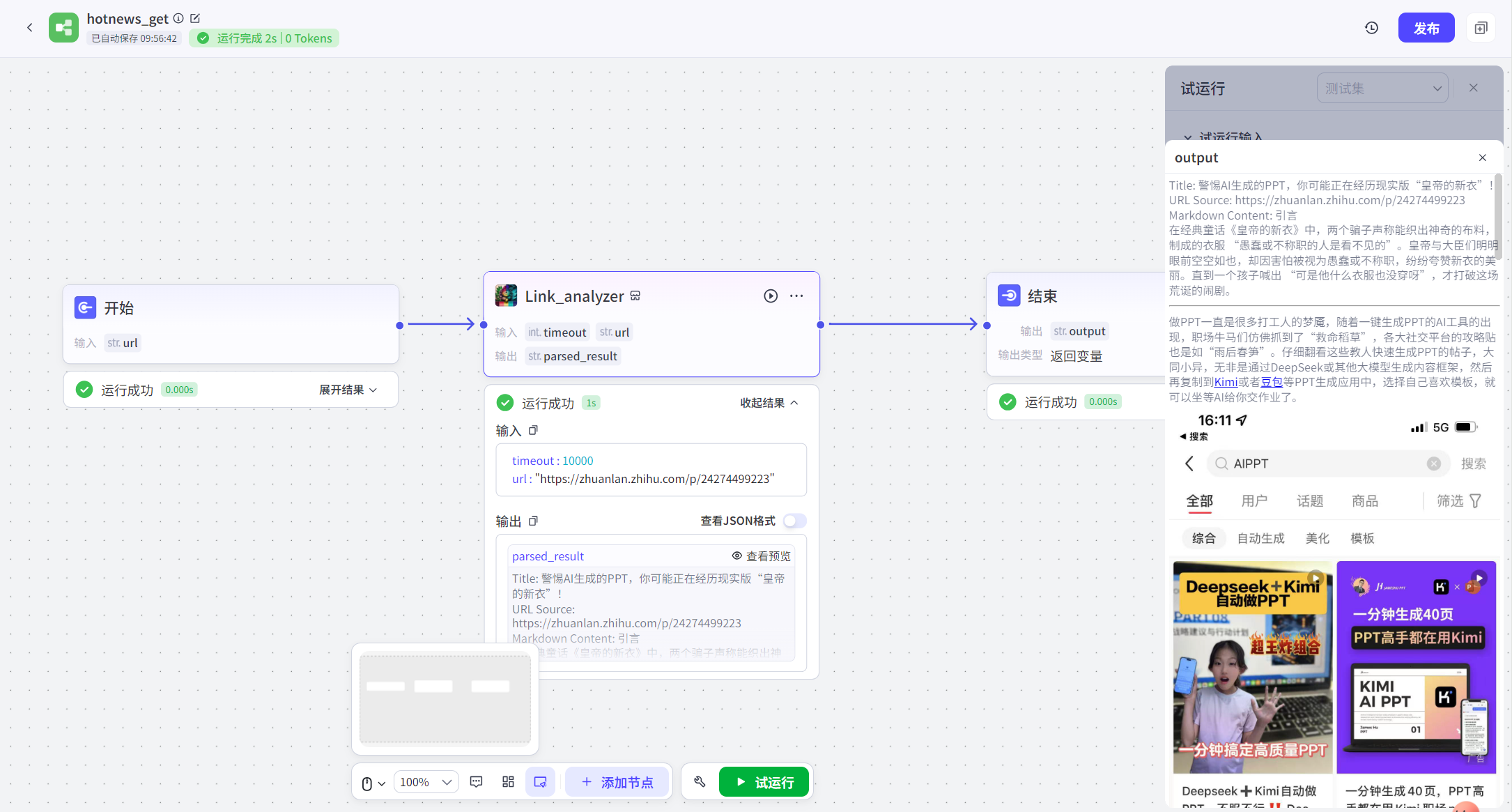Toggle the minimap display button
Image resolution: width=1512 pixels, height=812 pixels.
[540, 782]
